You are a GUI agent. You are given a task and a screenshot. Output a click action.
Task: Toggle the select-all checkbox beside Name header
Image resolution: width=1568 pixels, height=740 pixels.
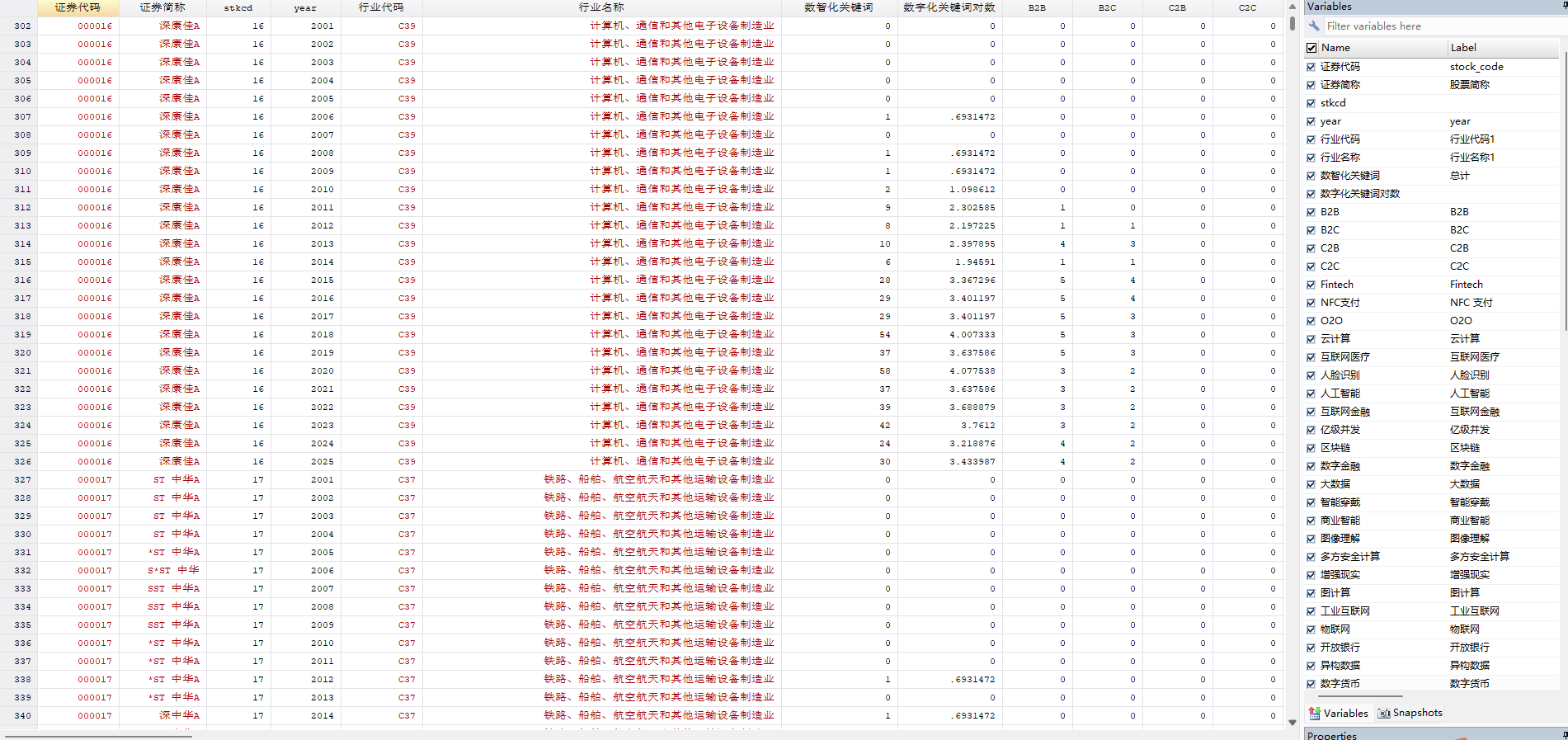pos(1311,48)
